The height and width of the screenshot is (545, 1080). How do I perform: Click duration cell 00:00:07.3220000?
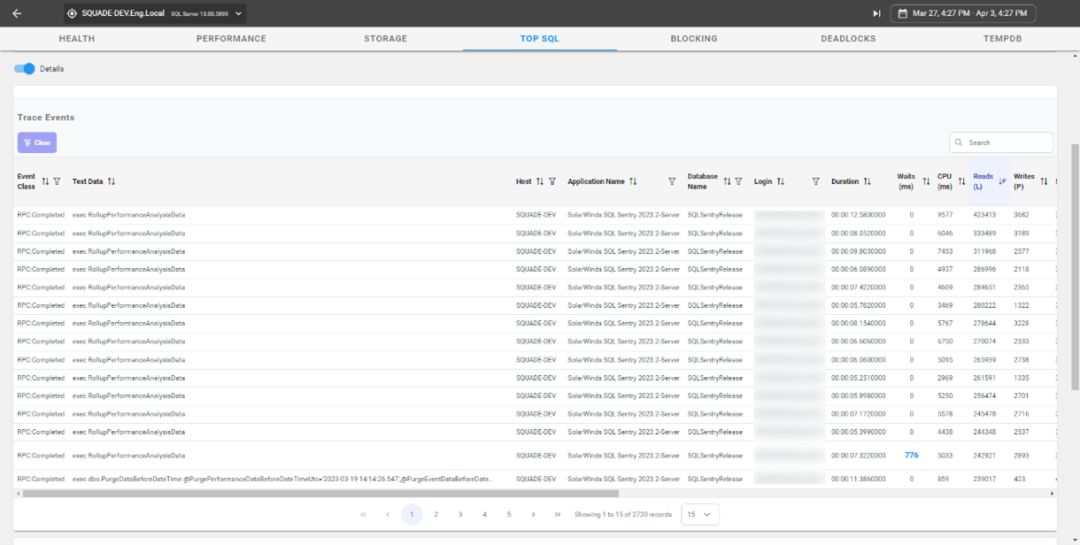click(x=858, y=455)
